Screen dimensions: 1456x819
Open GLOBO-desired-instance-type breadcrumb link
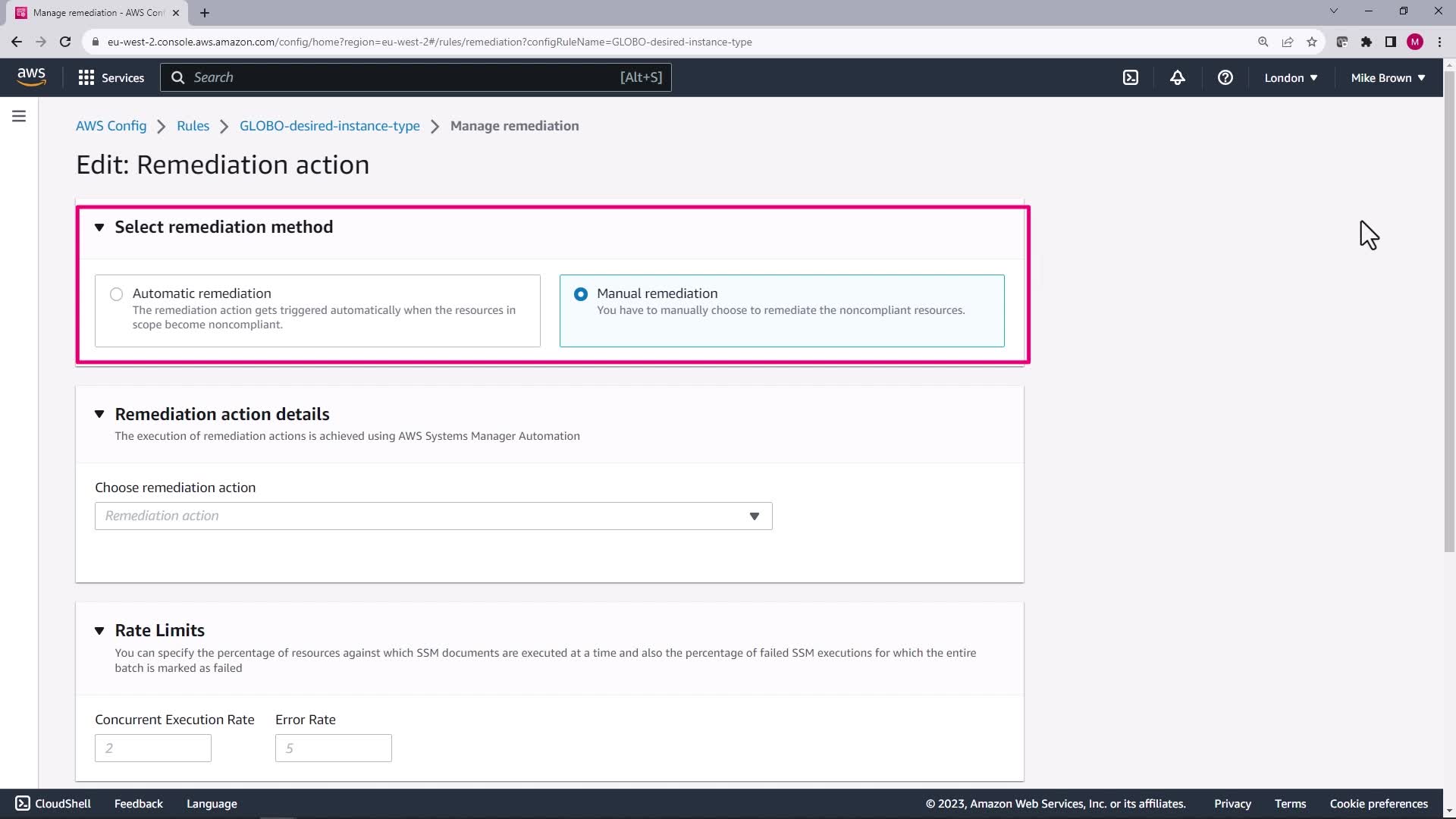[329, 126]
